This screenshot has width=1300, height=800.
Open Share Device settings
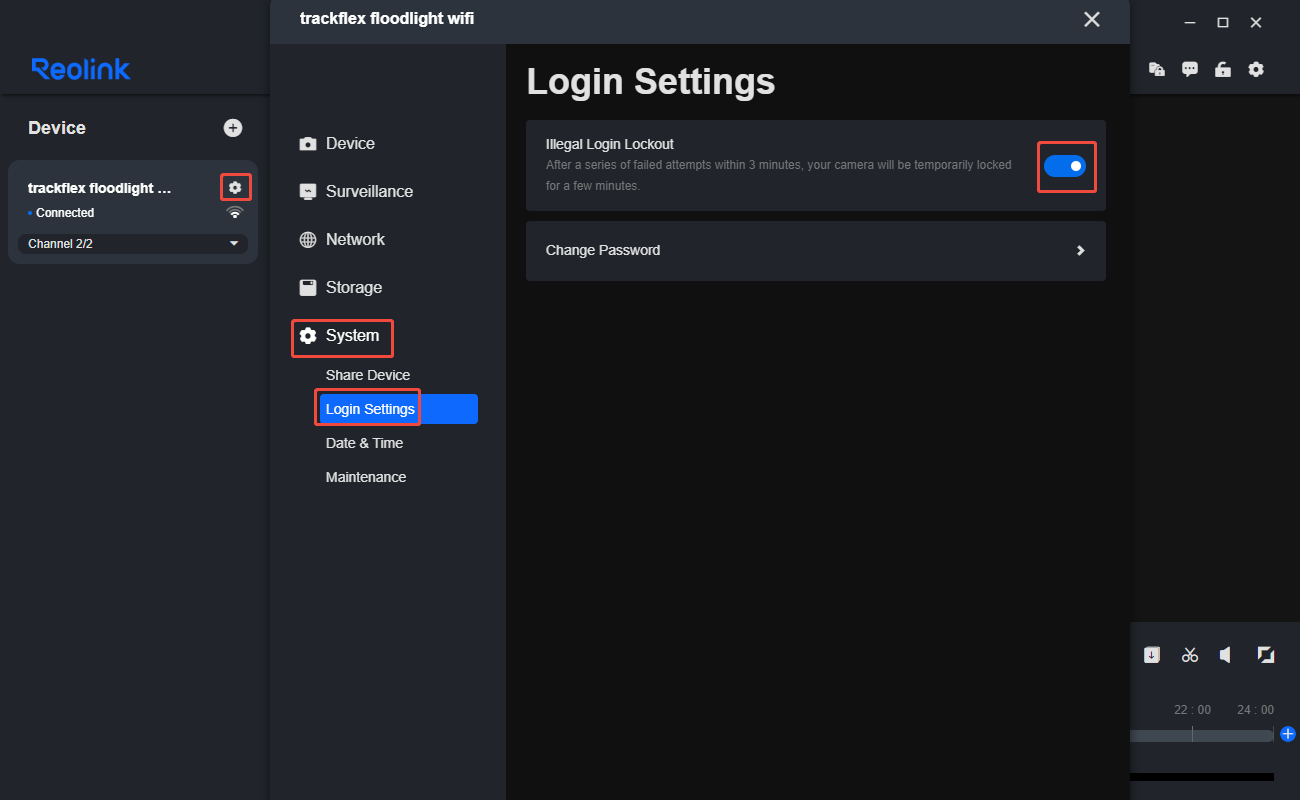[x=367, y=374]
